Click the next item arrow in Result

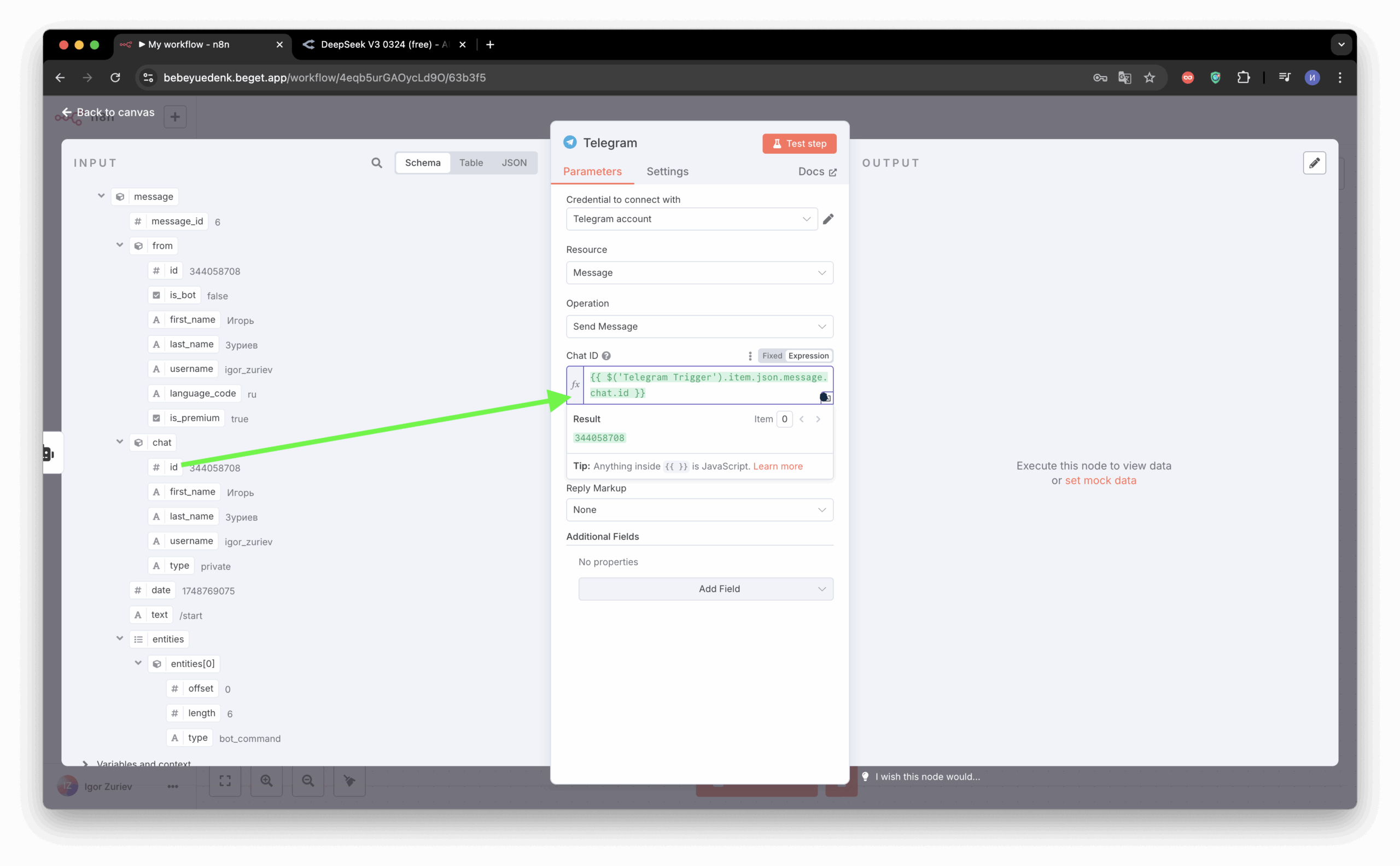click(818, 419)
